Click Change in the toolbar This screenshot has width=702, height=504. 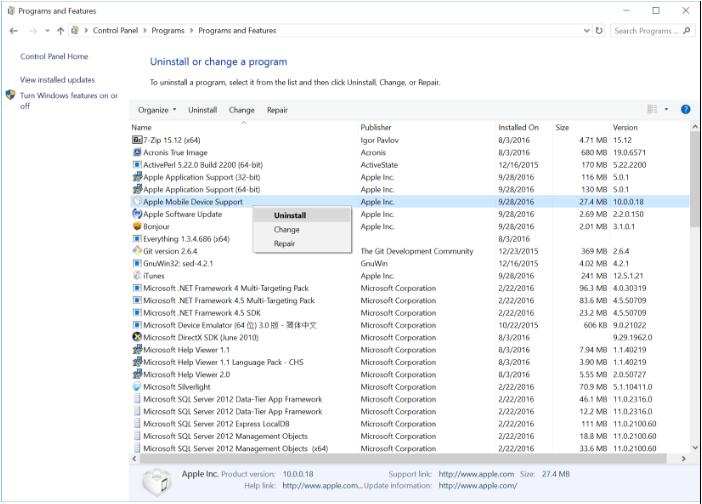[241, 110]
